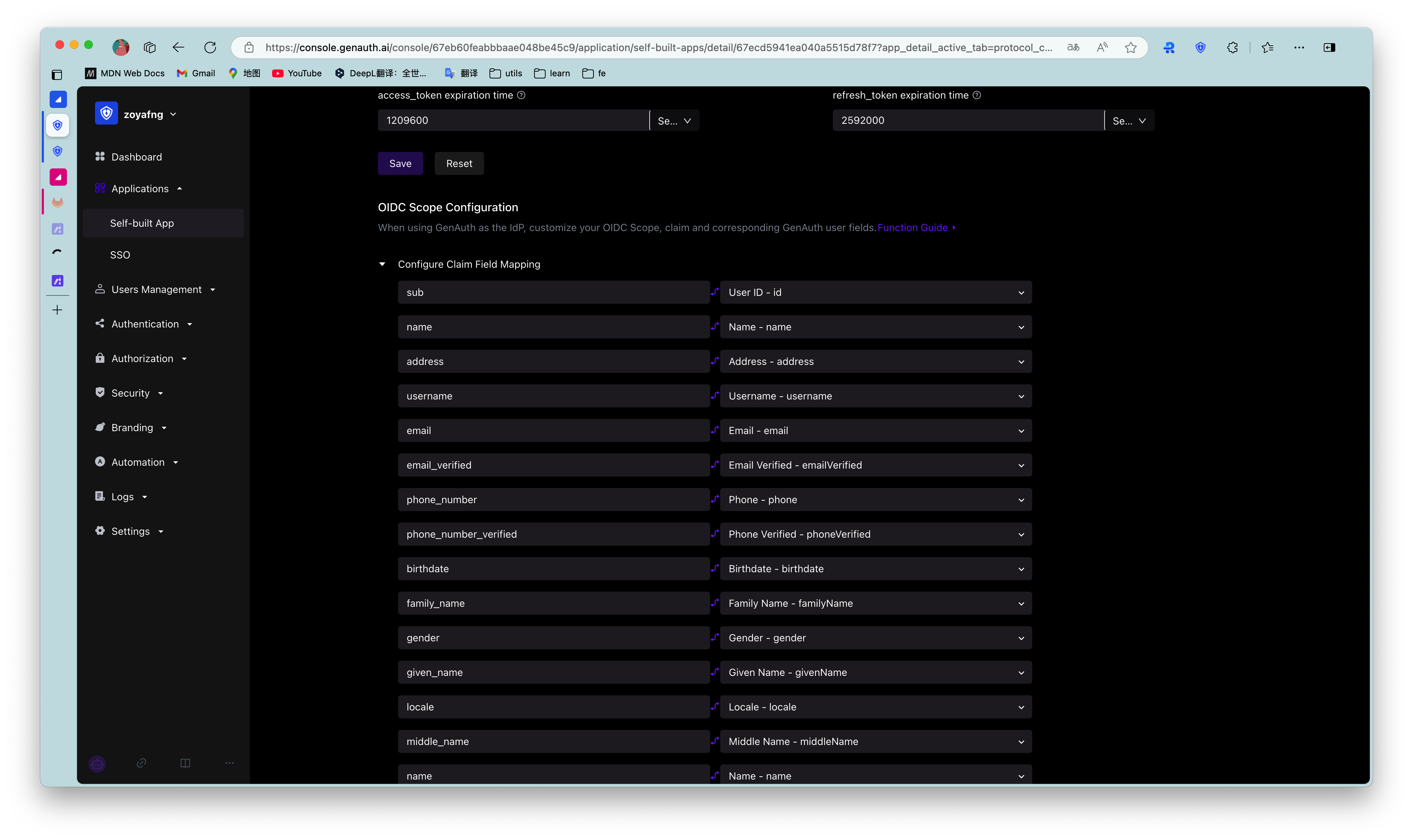Open access_token time unit dropdown
Viewport: 1413px width, 840px height.
tap(674, 121)
